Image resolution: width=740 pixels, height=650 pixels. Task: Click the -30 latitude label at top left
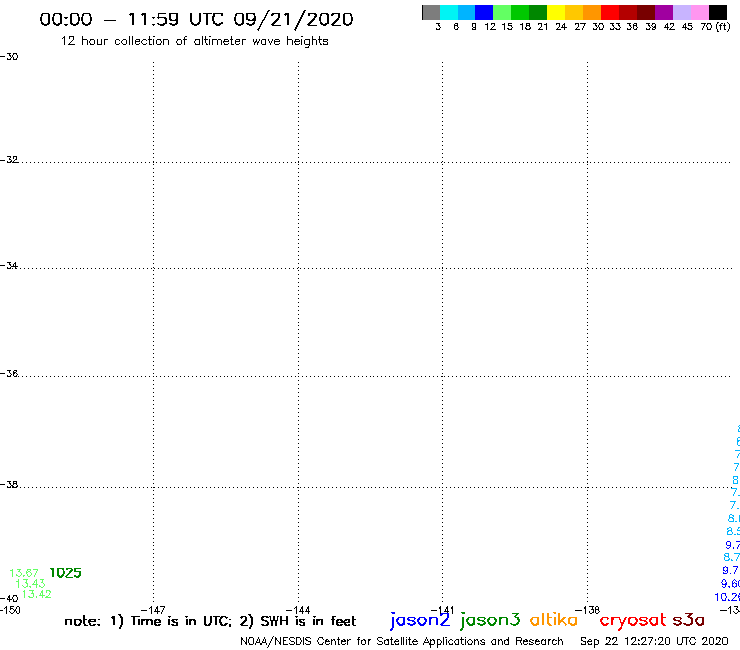9,57
